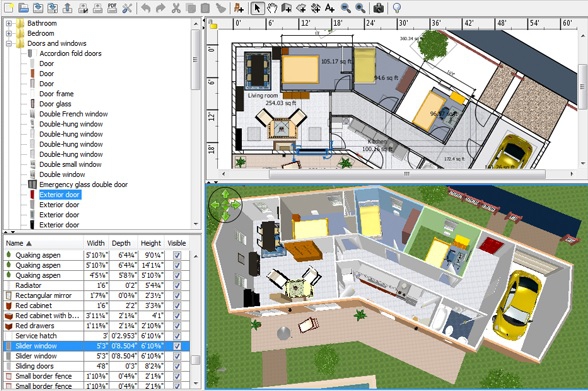Toggle visibility of Red cabinet with b... row
The width and height of the screenshot is (588, 391).
pos(177,316)
